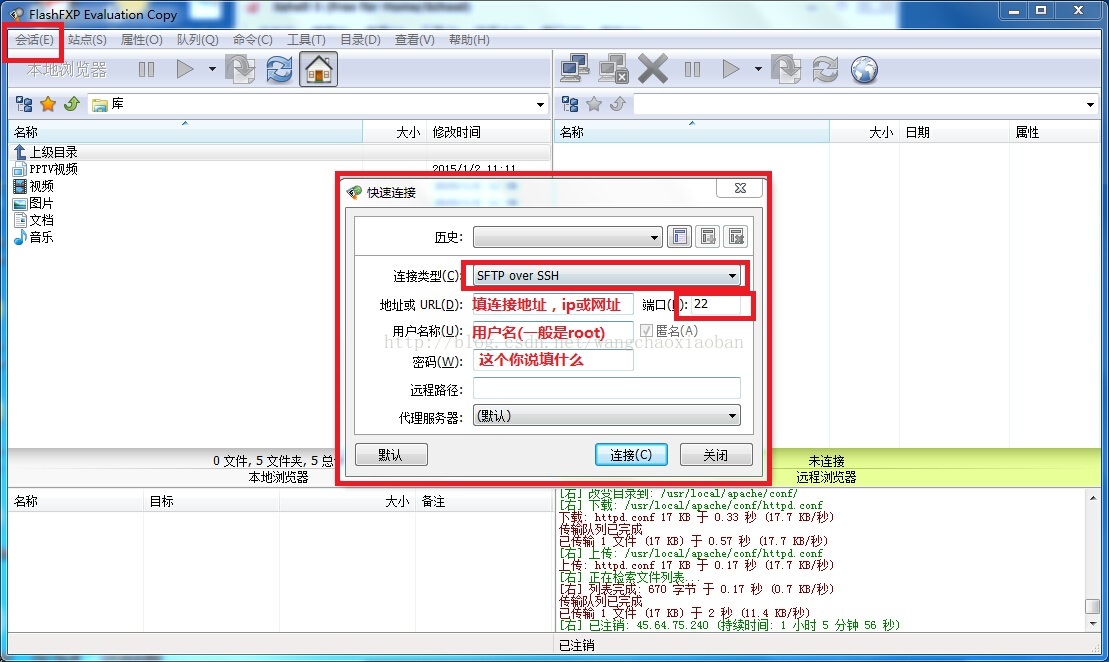Viewport: 1109px width, 662px height.
Task: Expand 连接类型 SFTP over SSH dropdown
Action: pyautogui.click(x=607, y=275)
